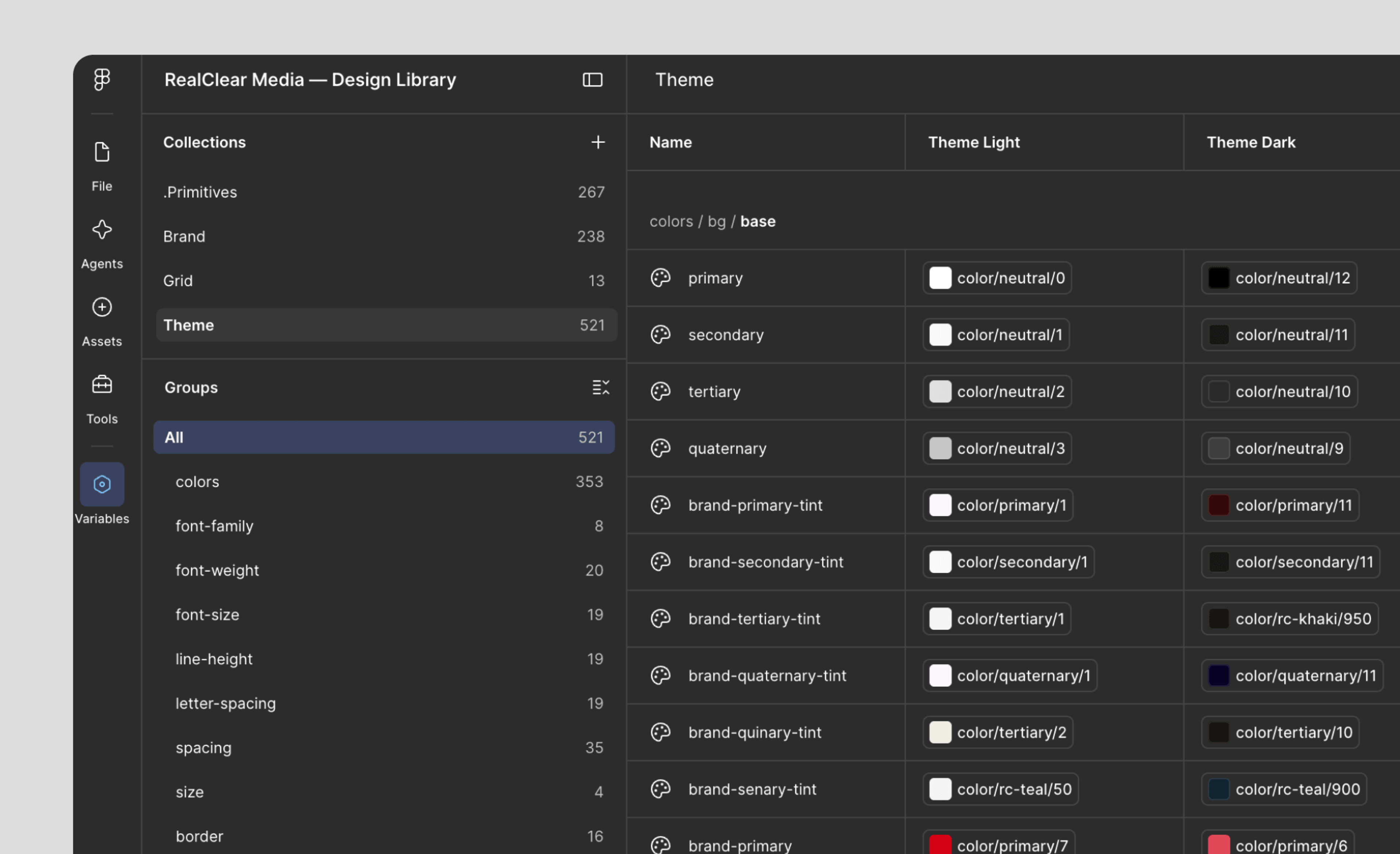Add a new collection with plus icon

598,142
